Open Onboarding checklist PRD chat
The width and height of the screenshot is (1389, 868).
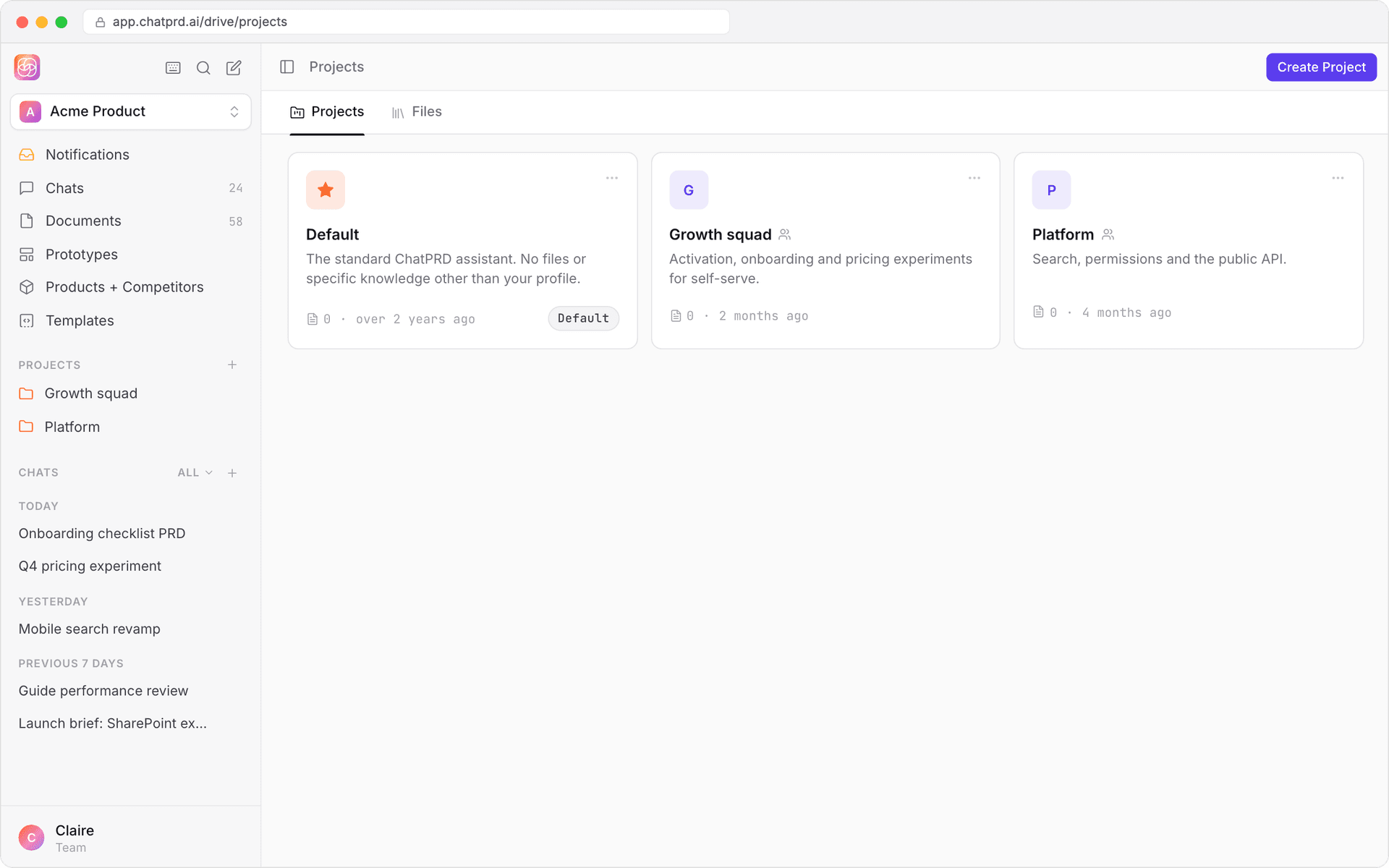pyautogui.click(x=102, y=534)
